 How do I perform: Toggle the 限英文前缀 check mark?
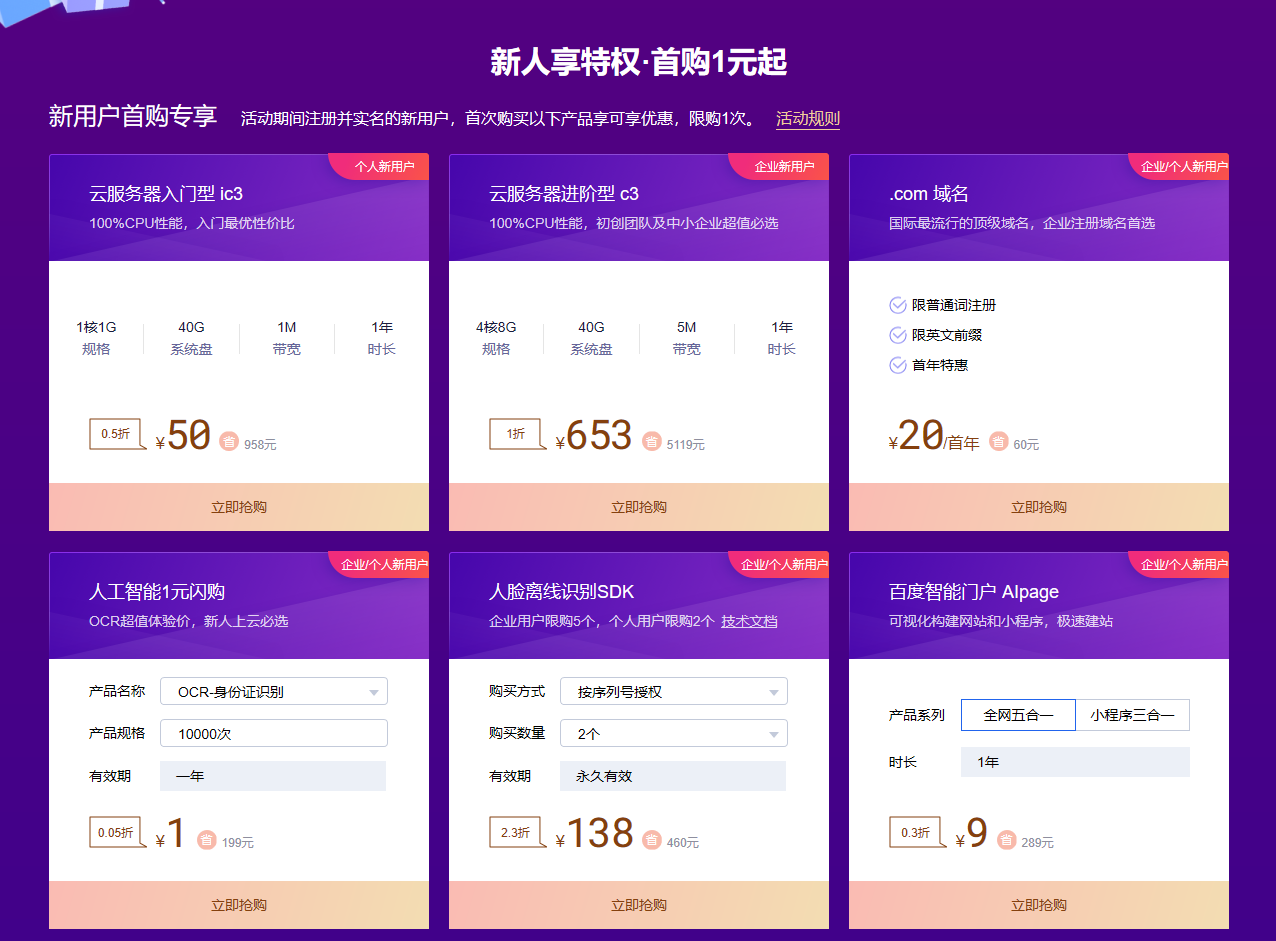click(x=897, y=335)
